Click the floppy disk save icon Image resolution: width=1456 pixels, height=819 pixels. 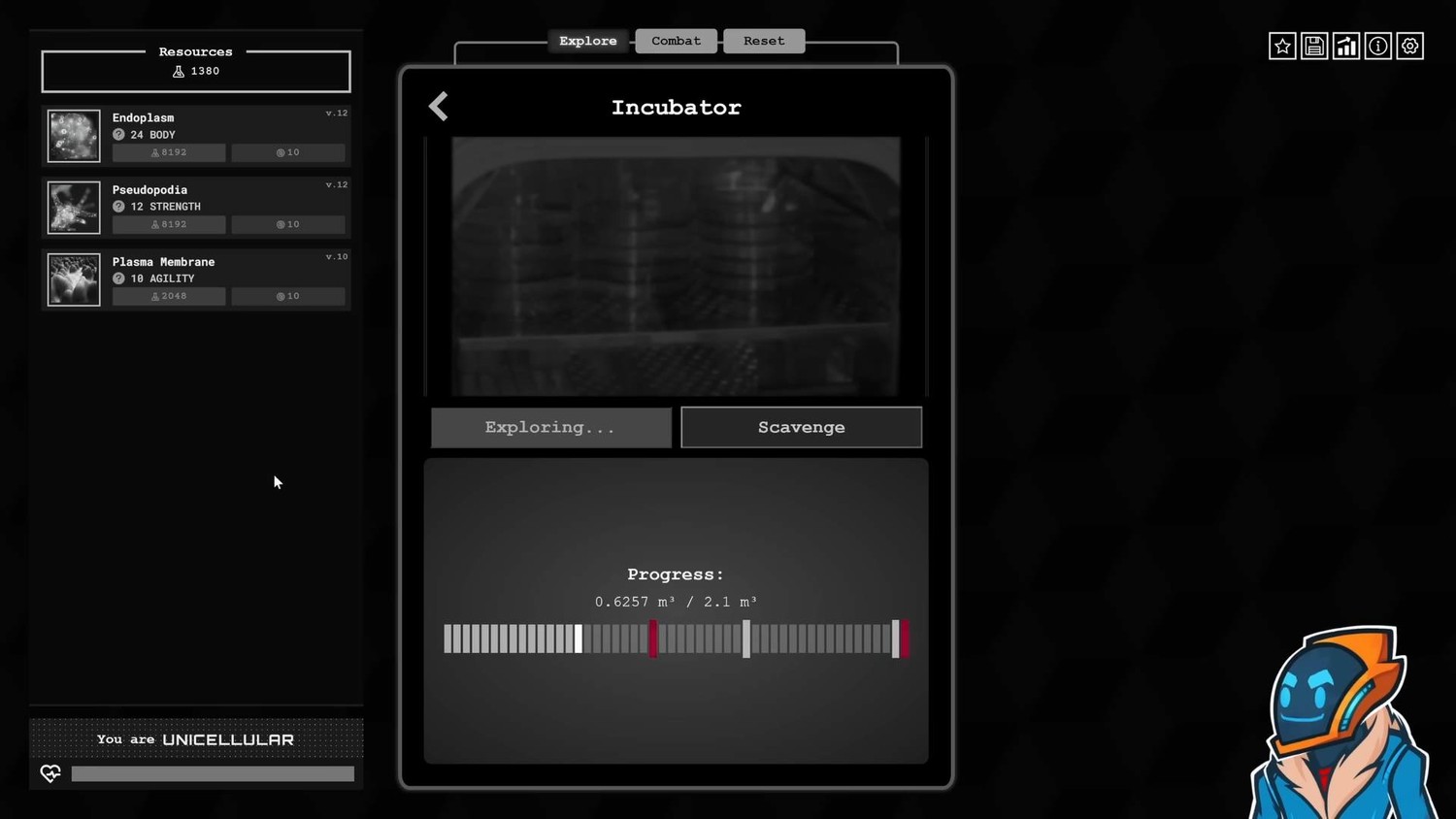click(x=1314, y=47)
